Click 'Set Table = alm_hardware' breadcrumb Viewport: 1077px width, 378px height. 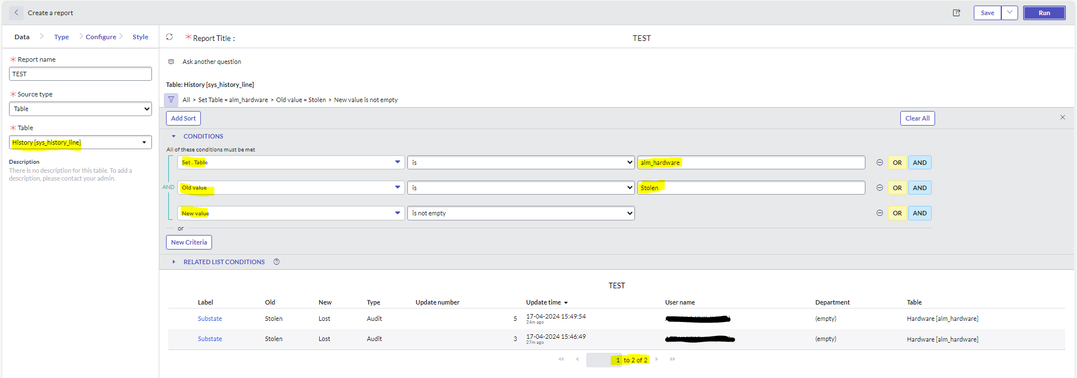233,100
